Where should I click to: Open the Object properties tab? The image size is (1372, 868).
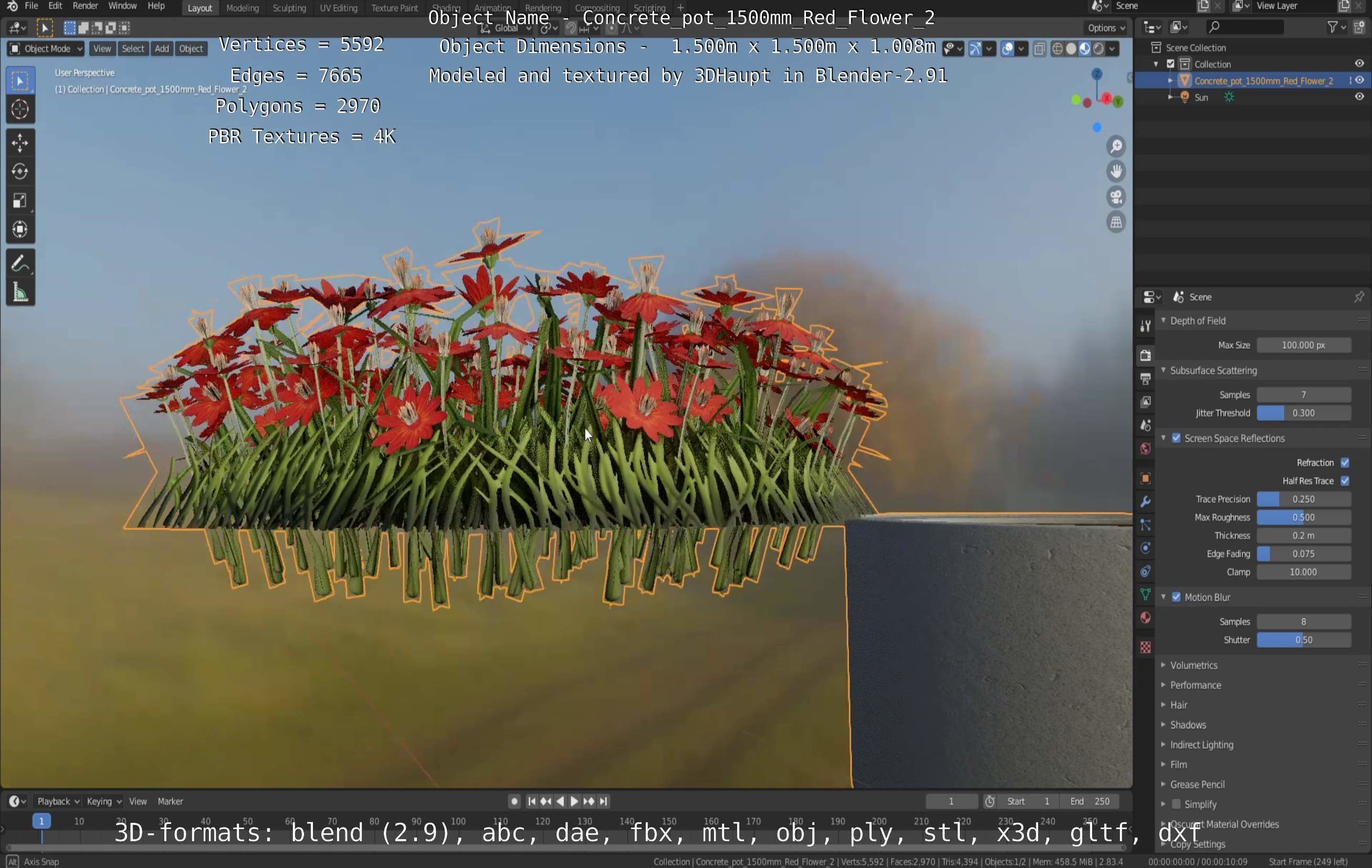tap(1145, 478)
